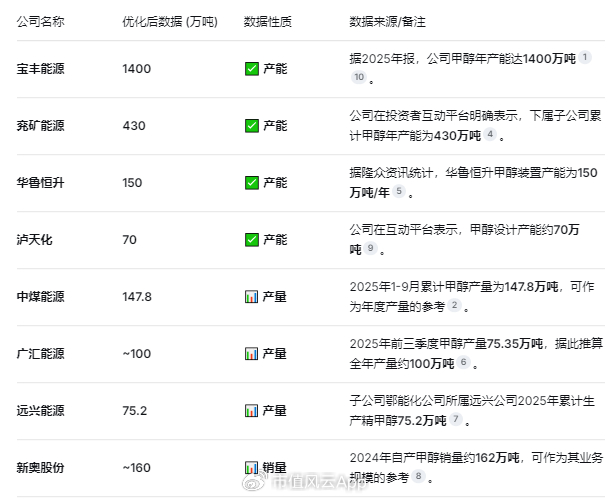
Task: Open citation badge 9 in 泸天化 note
Action: (370, 248)
